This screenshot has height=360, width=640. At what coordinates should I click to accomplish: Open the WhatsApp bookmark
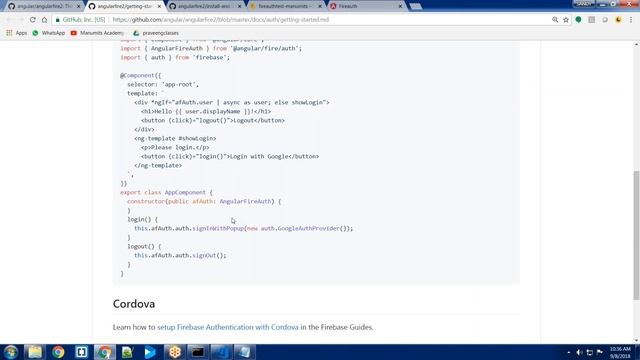coord(49,33)
